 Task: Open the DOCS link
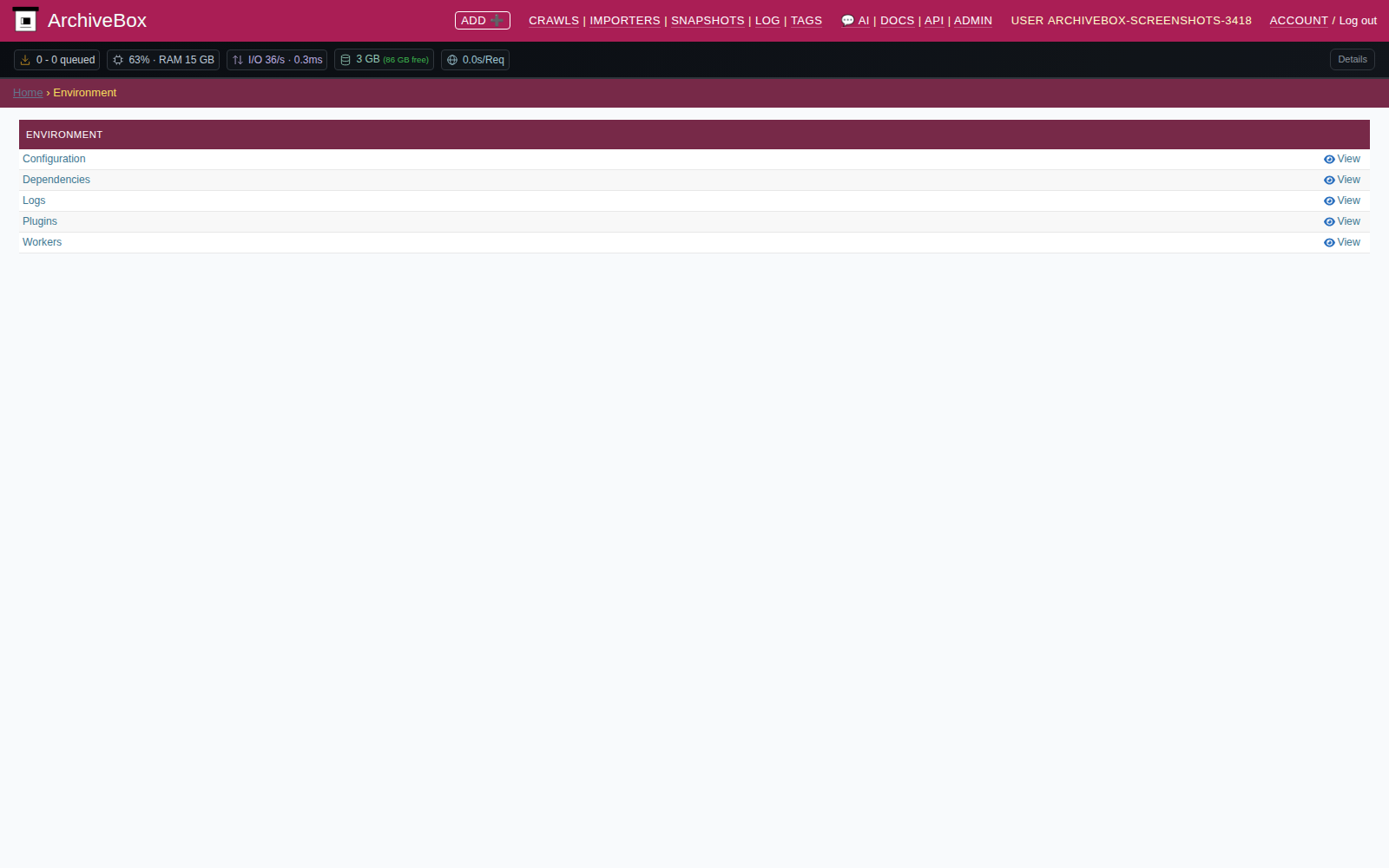click(x=898, y=21)
